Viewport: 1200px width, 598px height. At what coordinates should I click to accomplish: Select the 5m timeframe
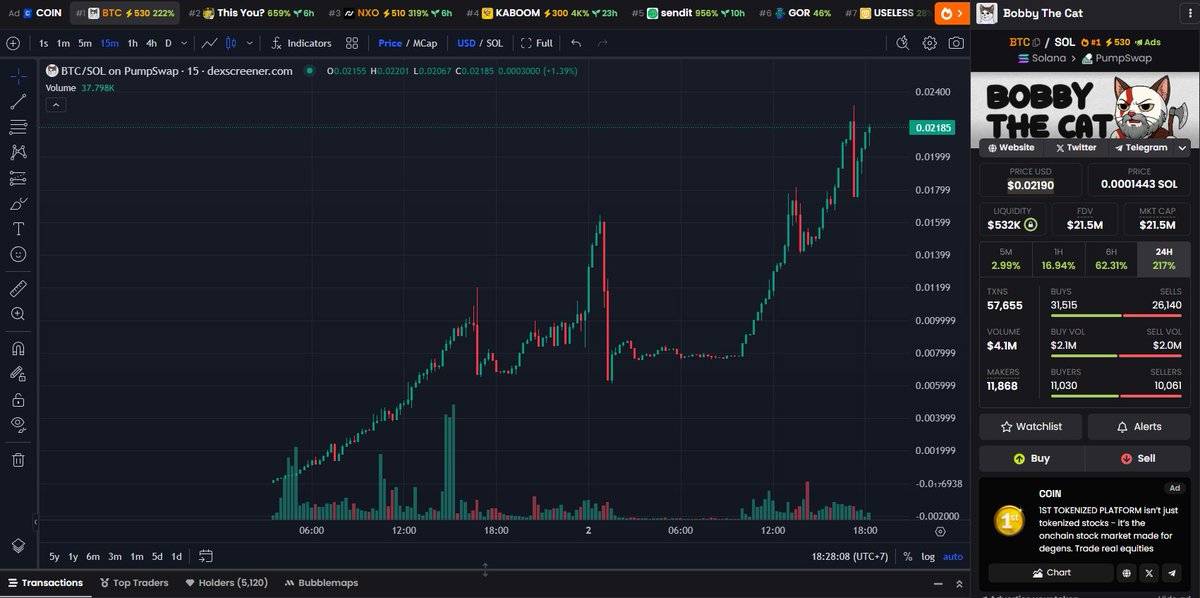[x=85, y=43]
